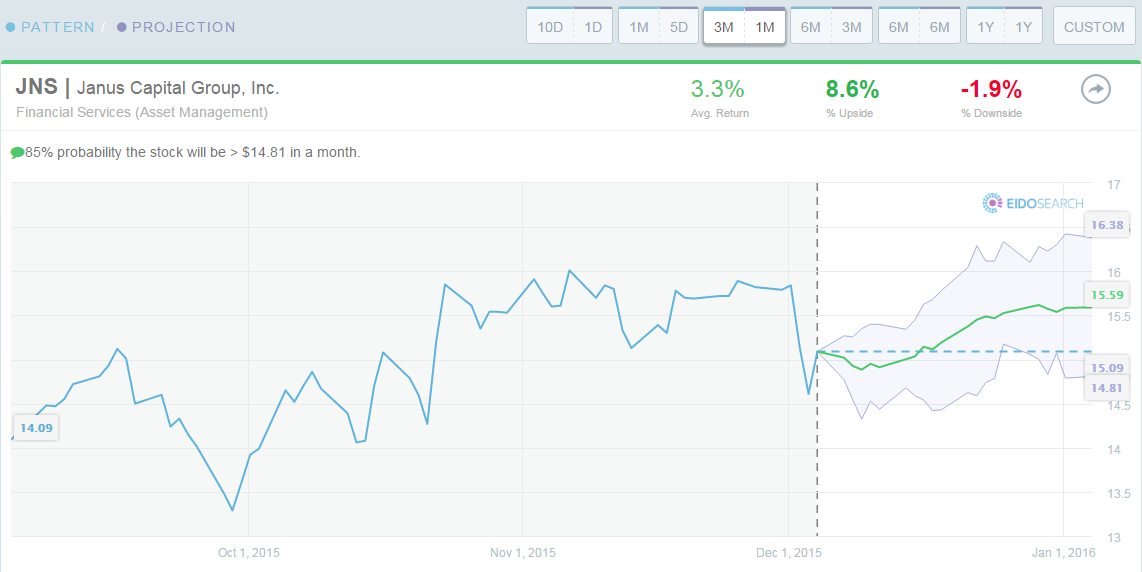The image size is (1142, 572).
Task: Click the dashed vertical projection start line
Action: point(817,360)
